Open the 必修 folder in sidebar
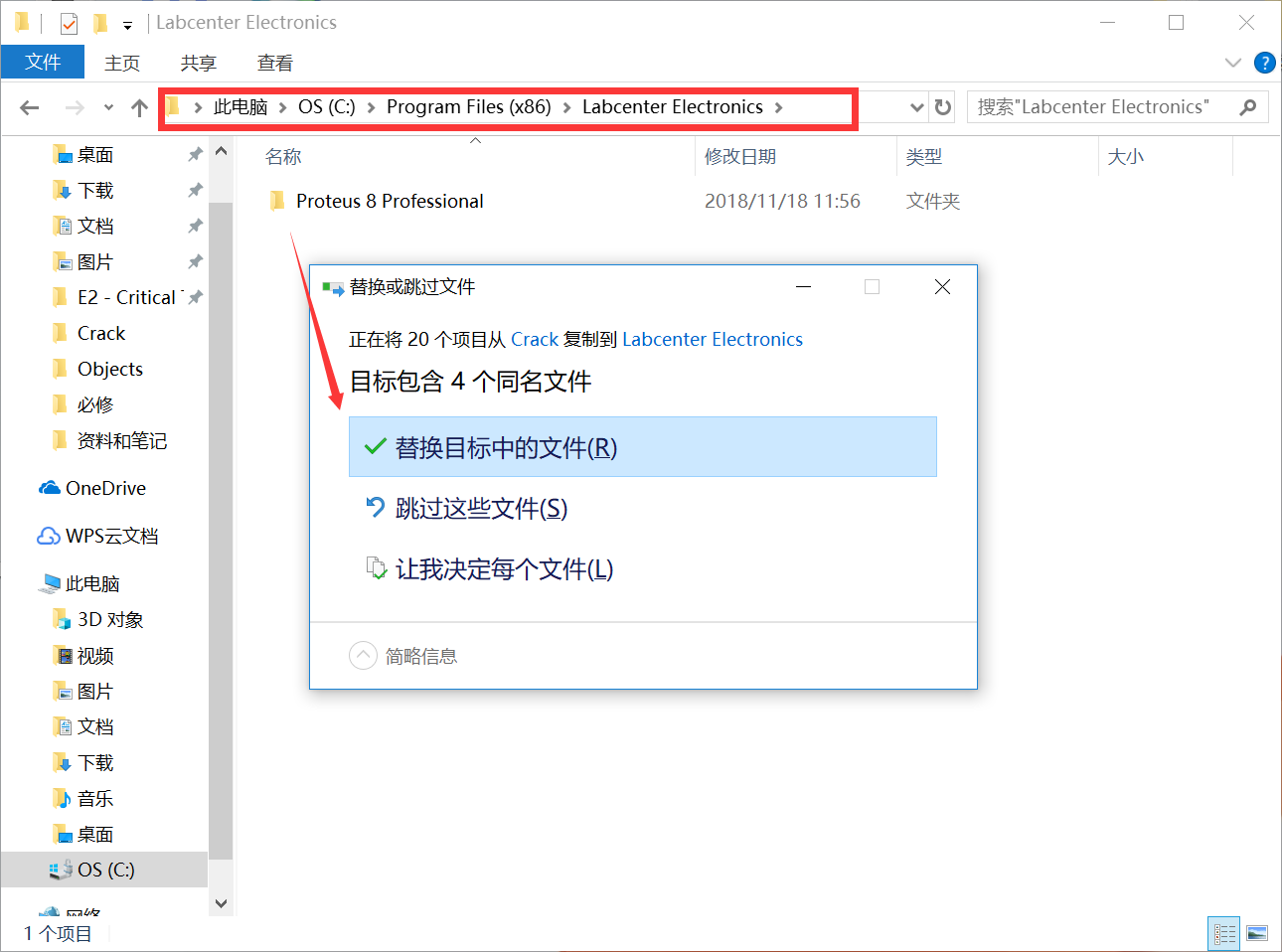This screenshot has width=1282, height=952. [95, 404]
